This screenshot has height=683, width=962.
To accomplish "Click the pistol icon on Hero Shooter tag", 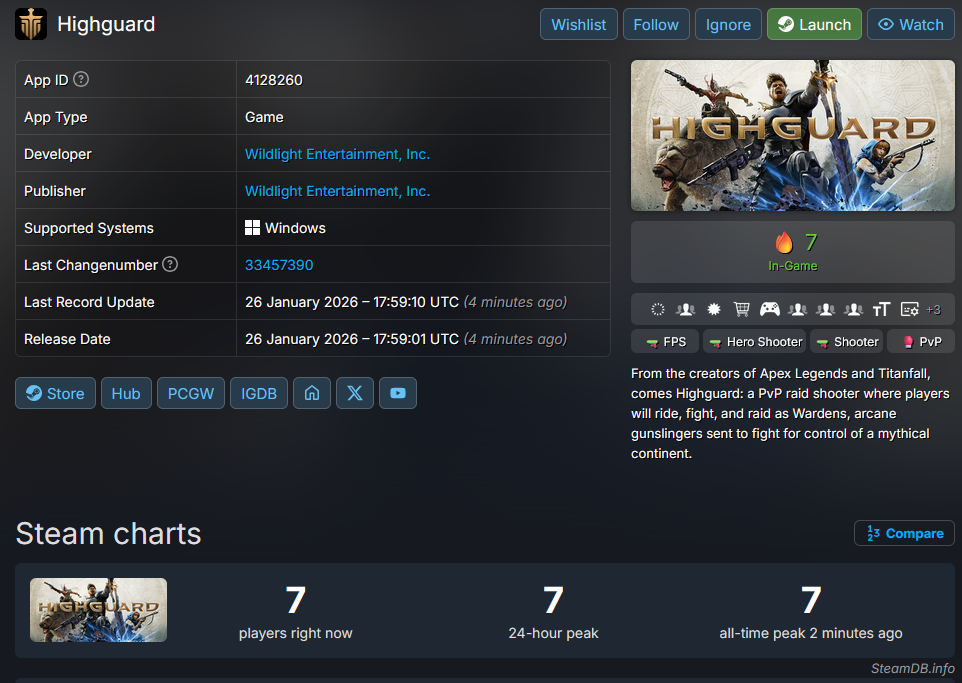I will pyautogui.click(x=715, y=342).
